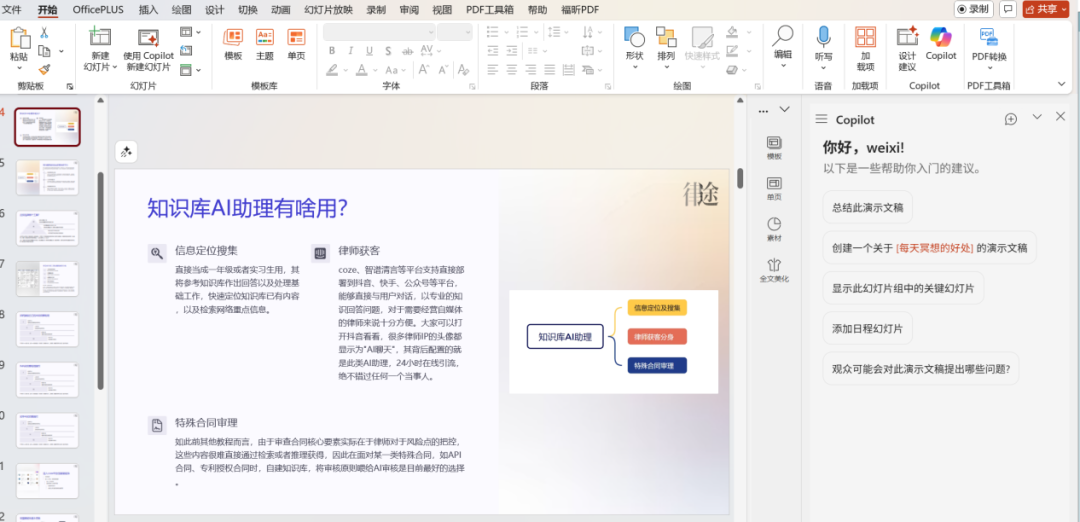Toggle the 录制 (Record) button in the title bar
1080x522 pixels.
point(974,9)
